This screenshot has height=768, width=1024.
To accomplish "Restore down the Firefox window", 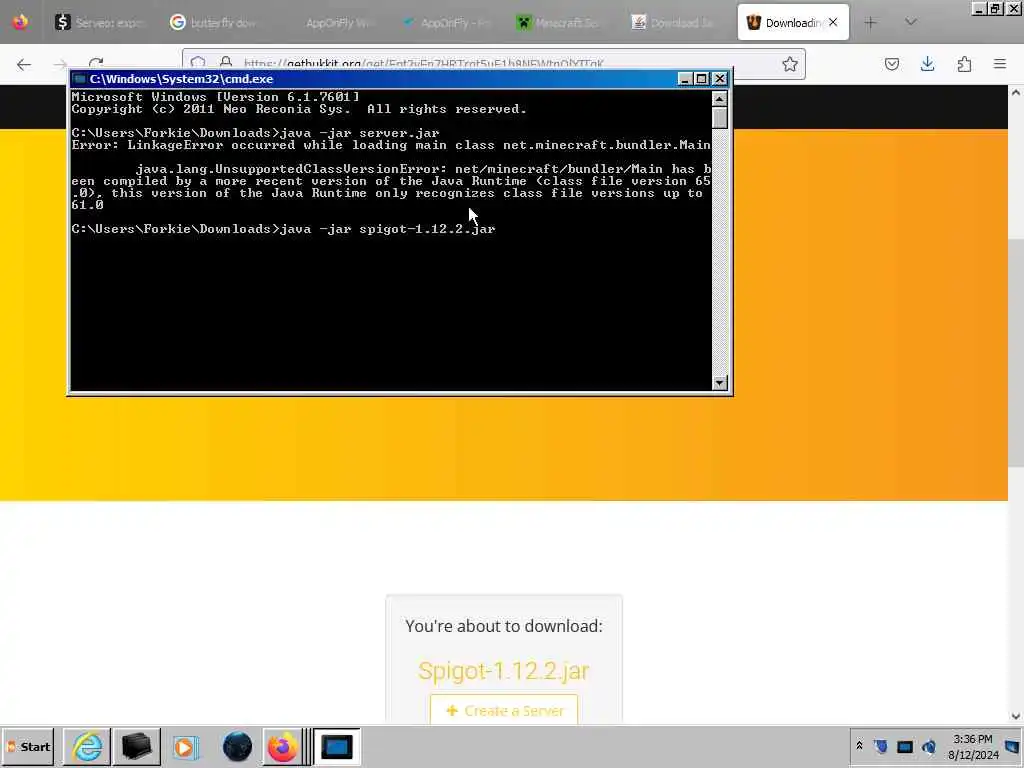I will click(995, 8).
